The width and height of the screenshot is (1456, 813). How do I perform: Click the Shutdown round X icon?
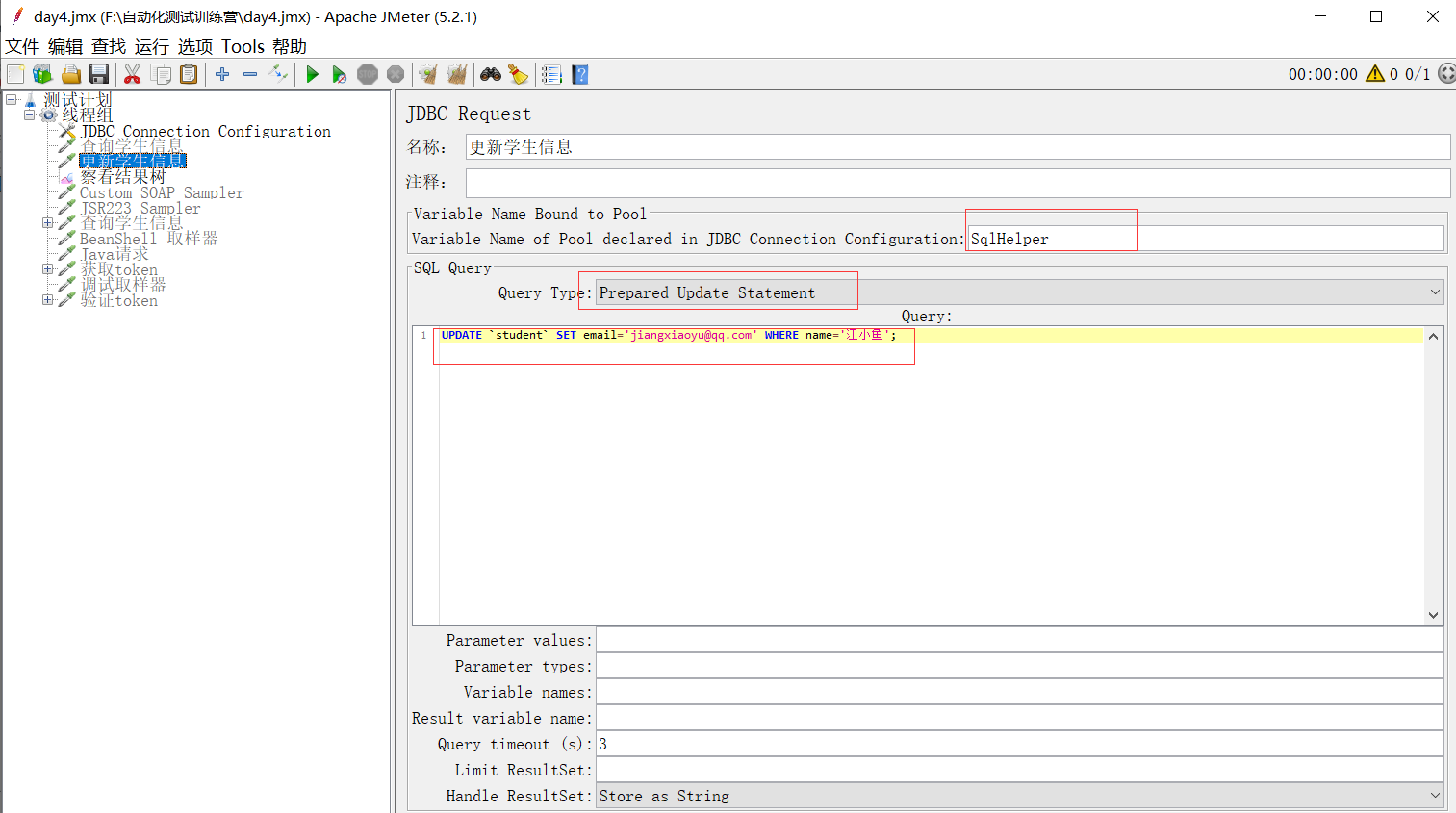tap(396, 74)
